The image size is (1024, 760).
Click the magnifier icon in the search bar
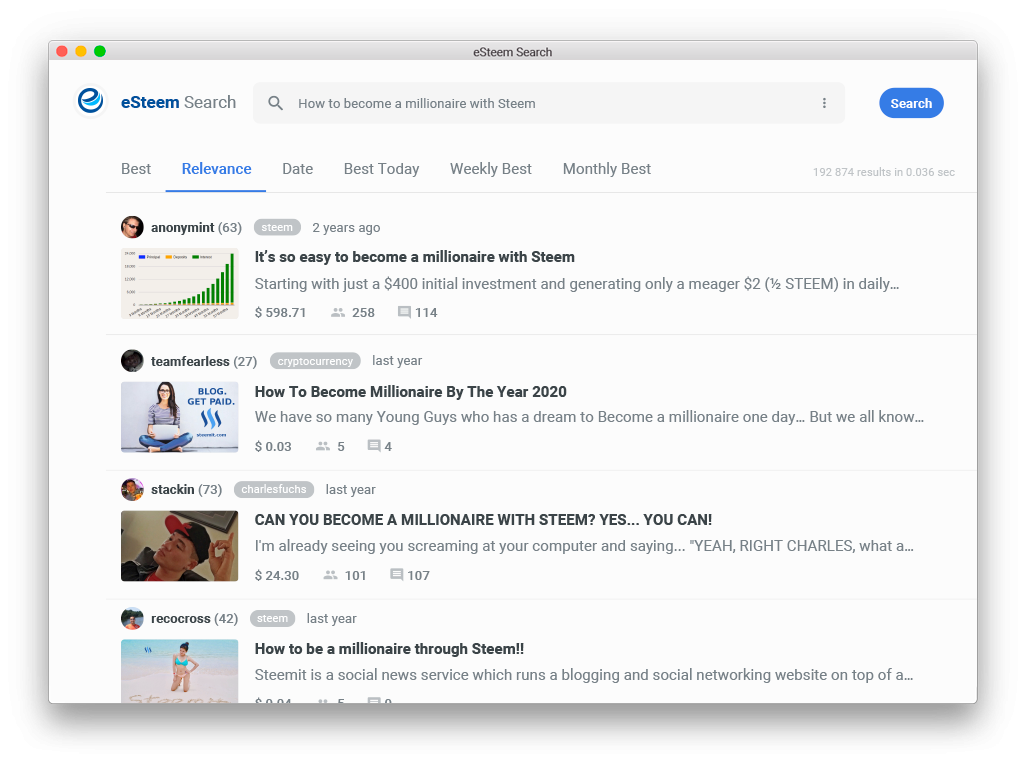[275, 103]
